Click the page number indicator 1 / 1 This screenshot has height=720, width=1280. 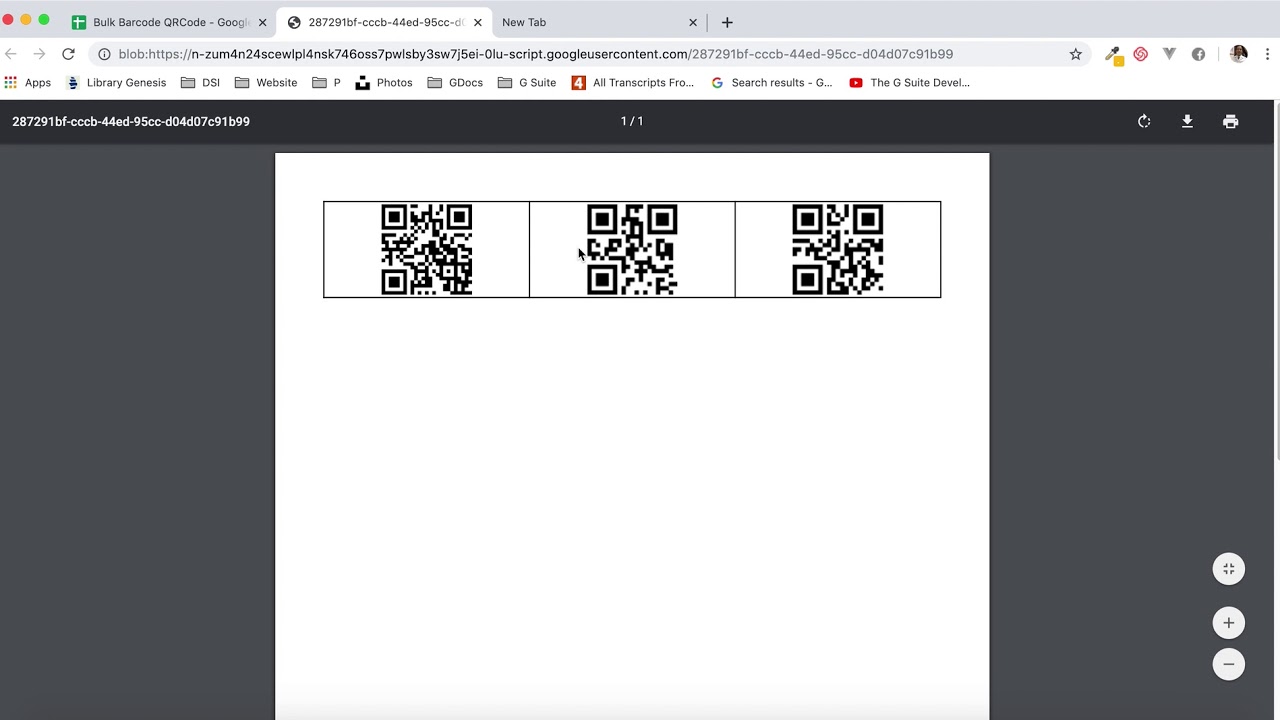click(632, 121)
